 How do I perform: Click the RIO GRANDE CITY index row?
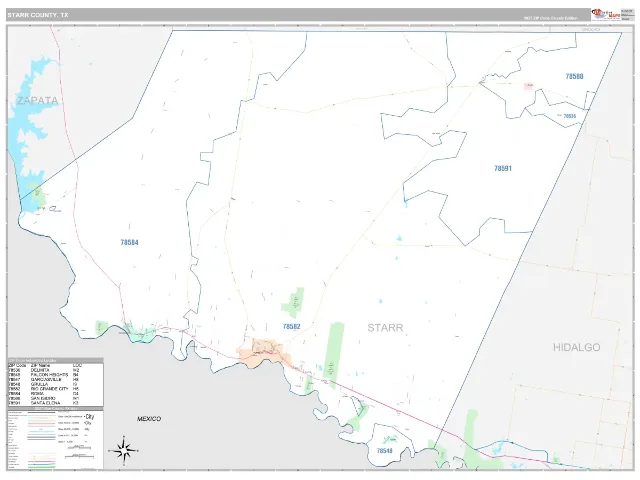(x=55, y=389)
